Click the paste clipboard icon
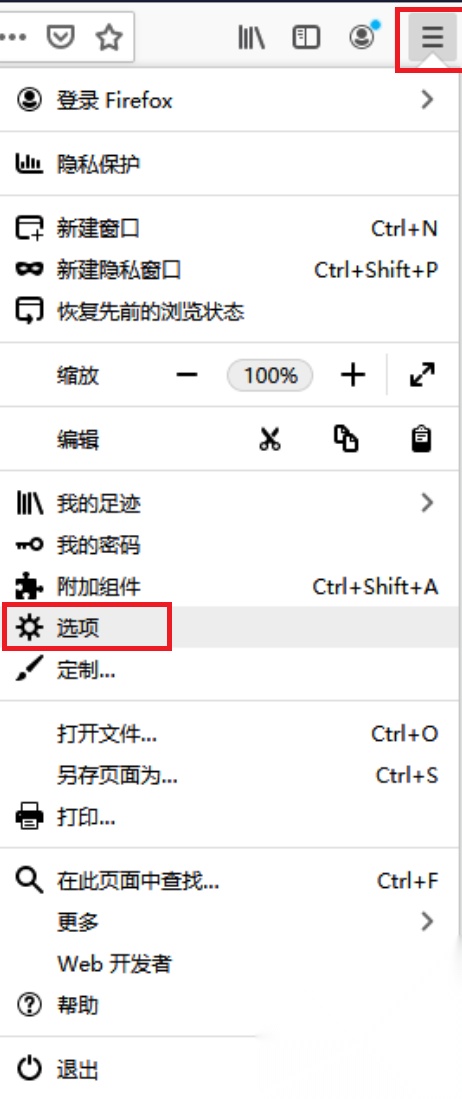 coord(421,439)
